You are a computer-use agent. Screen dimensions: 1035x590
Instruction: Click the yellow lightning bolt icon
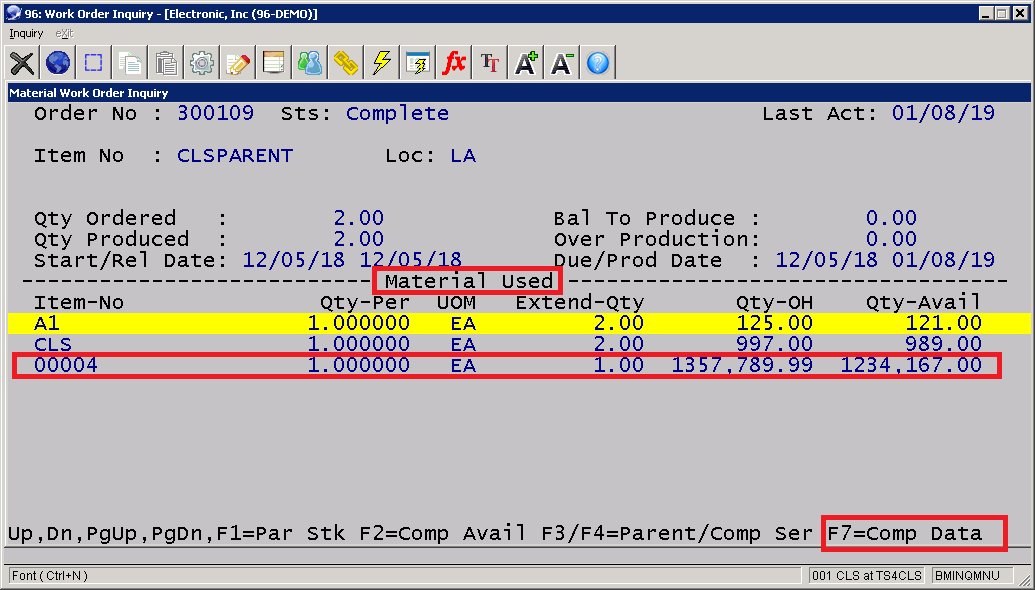382,63
